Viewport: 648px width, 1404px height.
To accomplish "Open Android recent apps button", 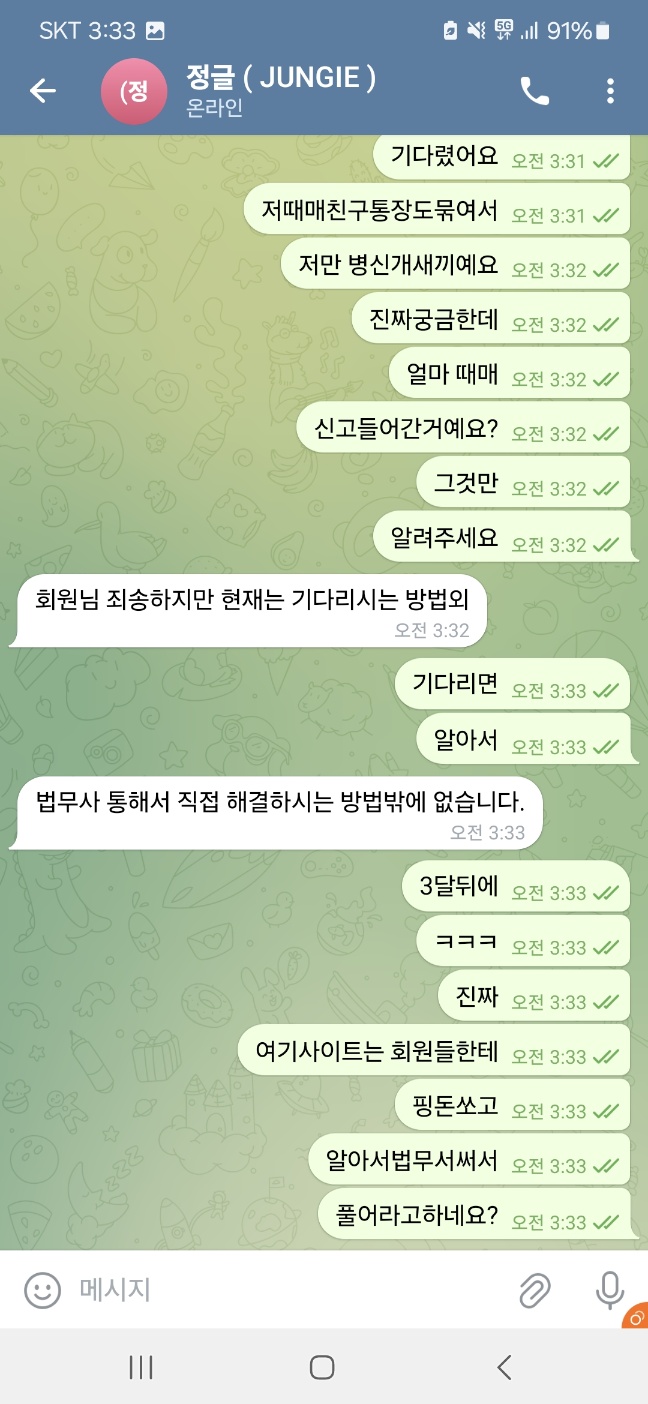I will pos(141,1367).
